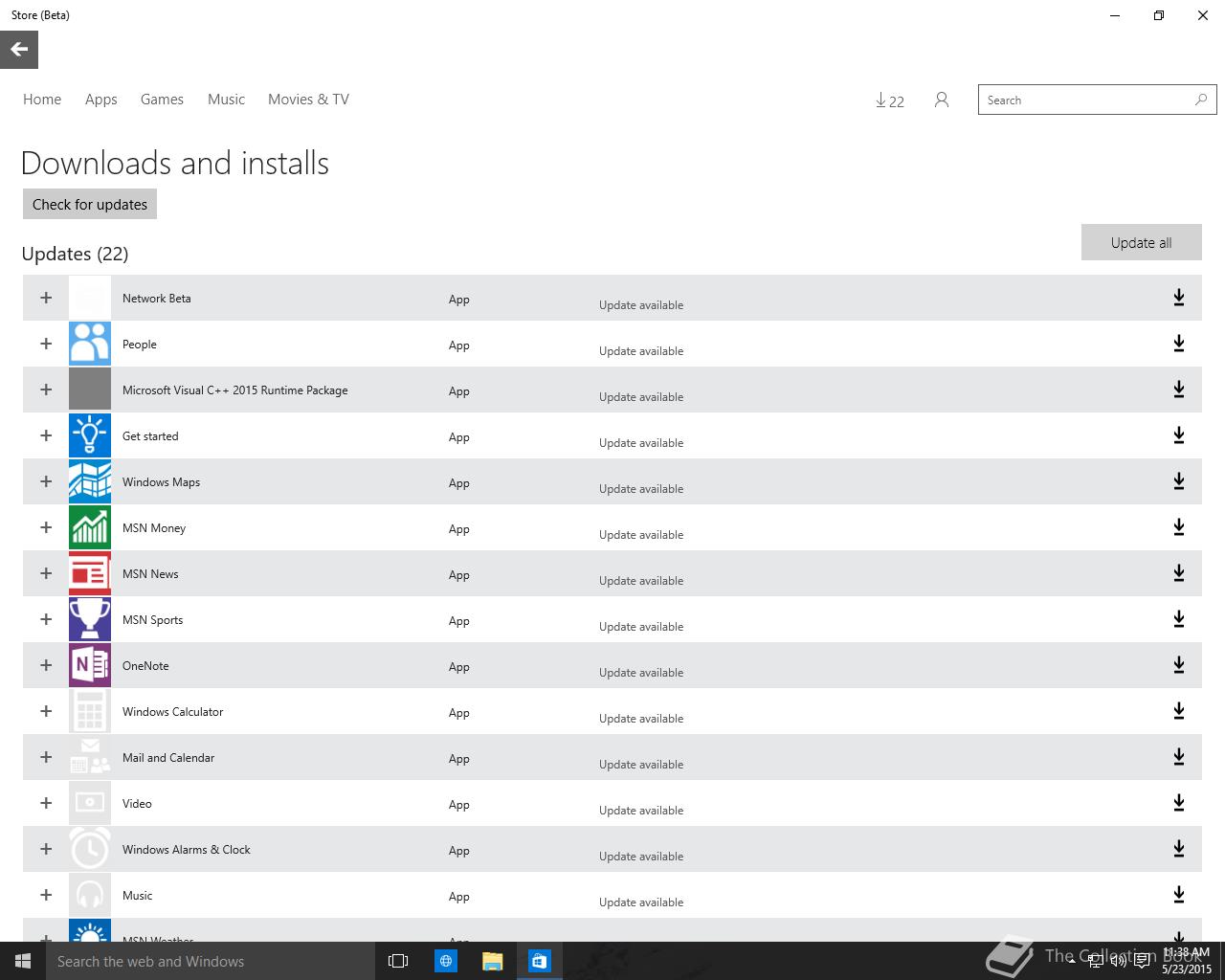Click Check for updates button
The width and height of the screenshot is (1225, 980).
tap(90, 204)
